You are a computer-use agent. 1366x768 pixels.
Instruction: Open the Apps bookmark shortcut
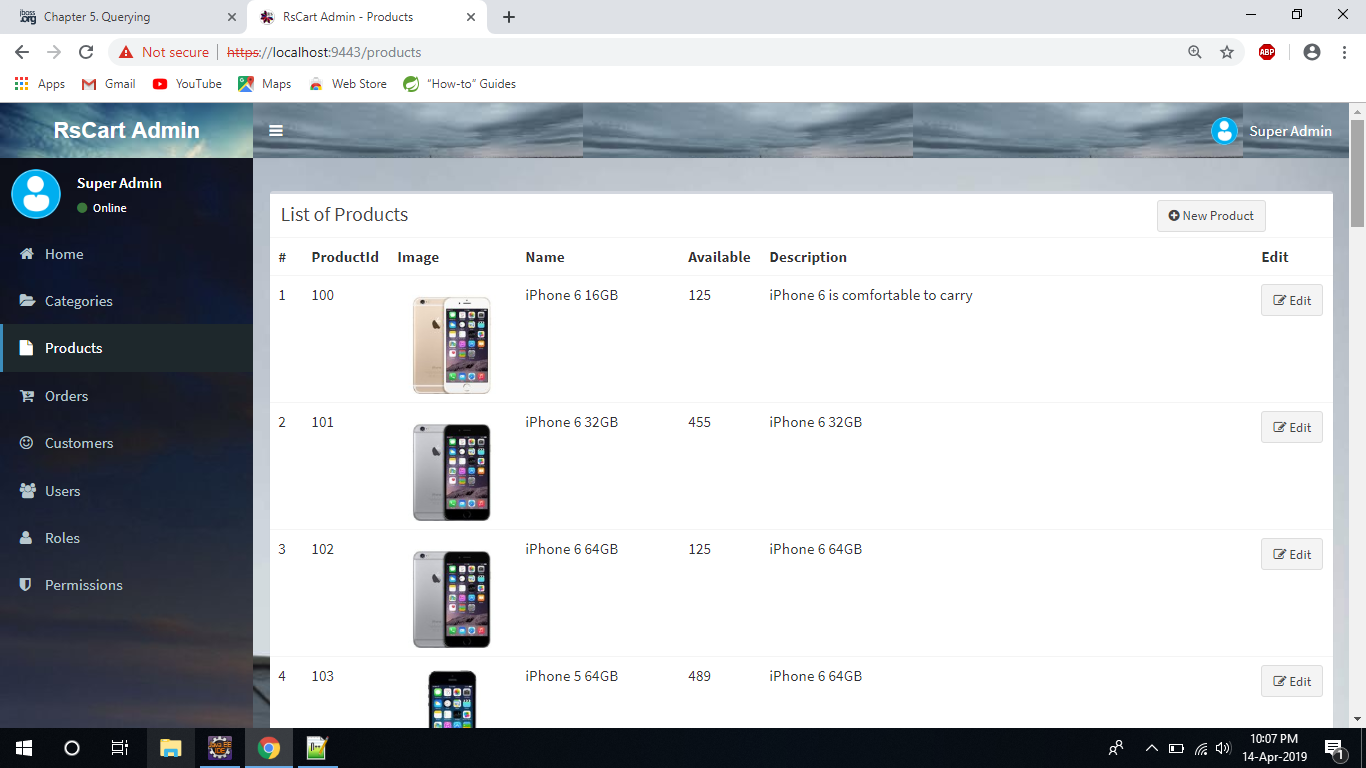(40, 84)
